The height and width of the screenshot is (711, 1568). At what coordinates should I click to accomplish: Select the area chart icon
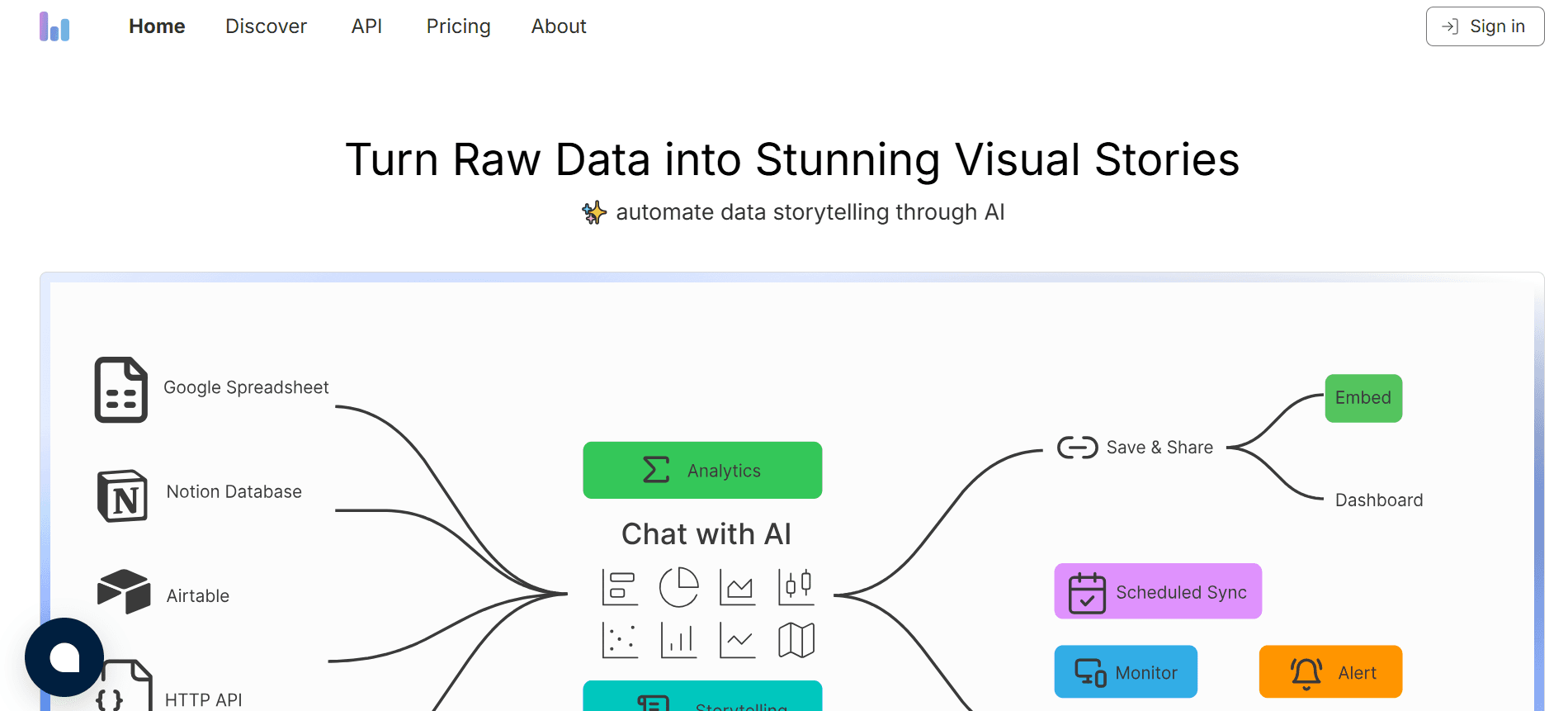(x=737, y=586)
